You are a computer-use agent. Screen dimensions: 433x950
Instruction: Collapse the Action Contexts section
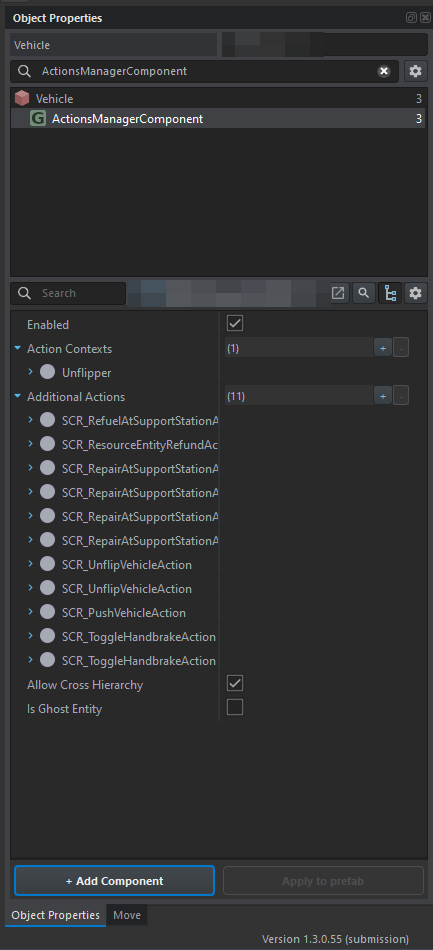tap(17, 349)
